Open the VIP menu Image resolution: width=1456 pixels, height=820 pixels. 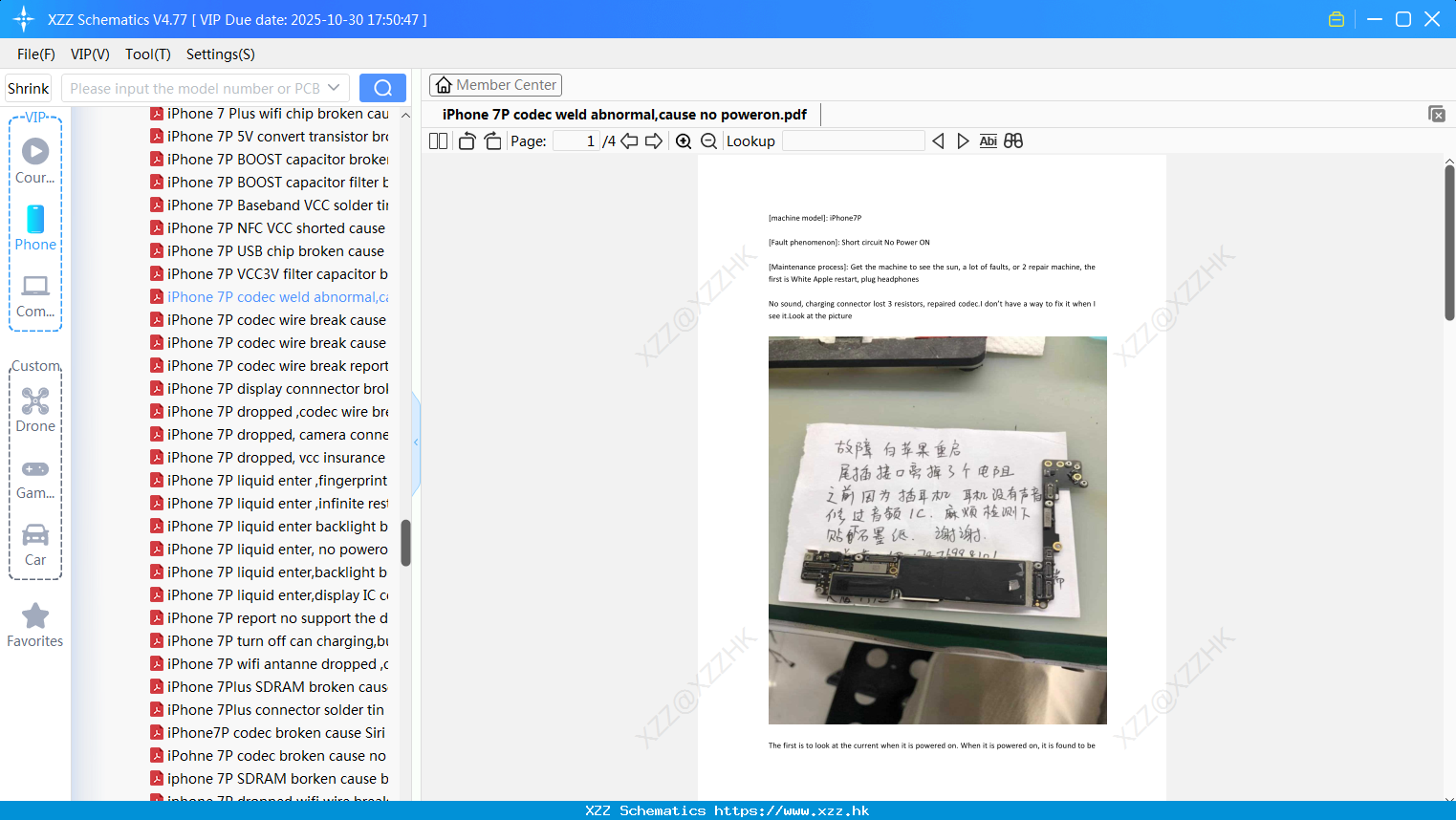[x=90, y=54]
